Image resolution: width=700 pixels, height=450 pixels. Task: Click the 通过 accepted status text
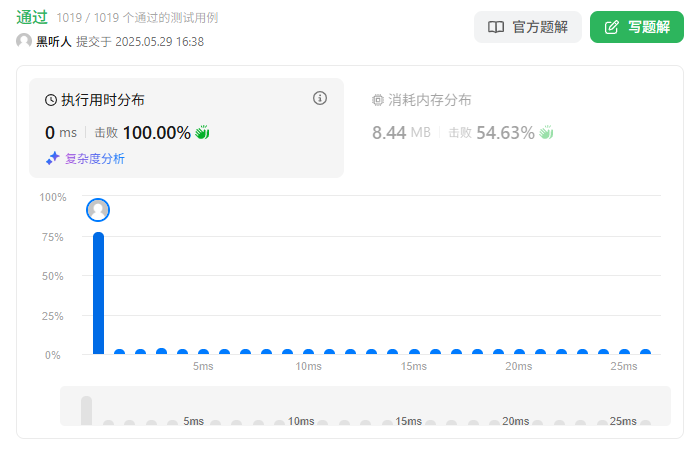pos(32,17)
